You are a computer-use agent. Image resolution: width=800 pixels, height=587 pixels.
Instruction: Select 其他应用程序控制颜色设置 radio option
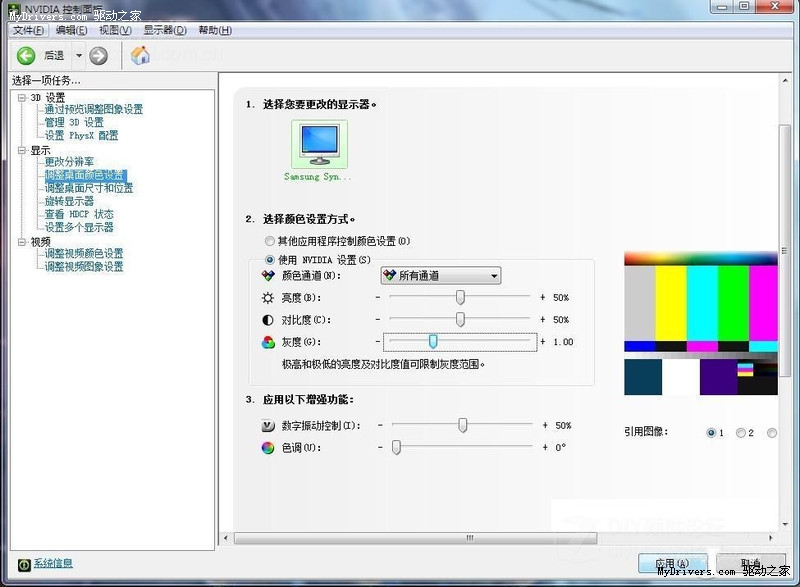[x=269, y=241]
